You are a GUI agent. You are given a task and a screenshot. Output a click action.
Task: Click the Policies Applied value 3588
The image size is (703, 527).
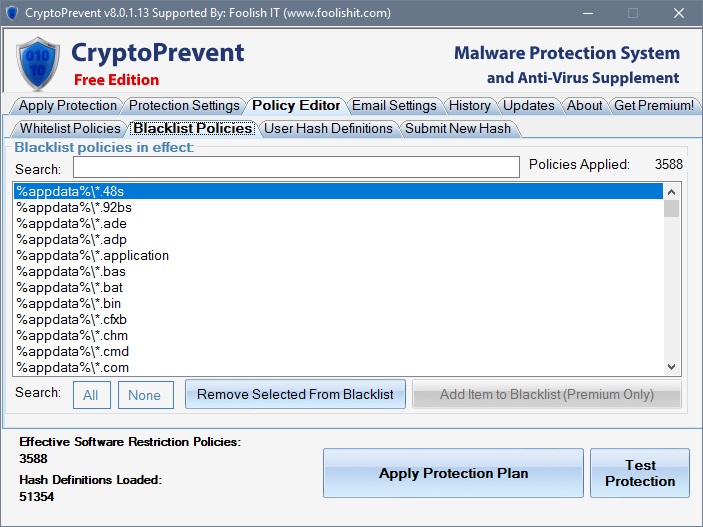tap(668, 164)
